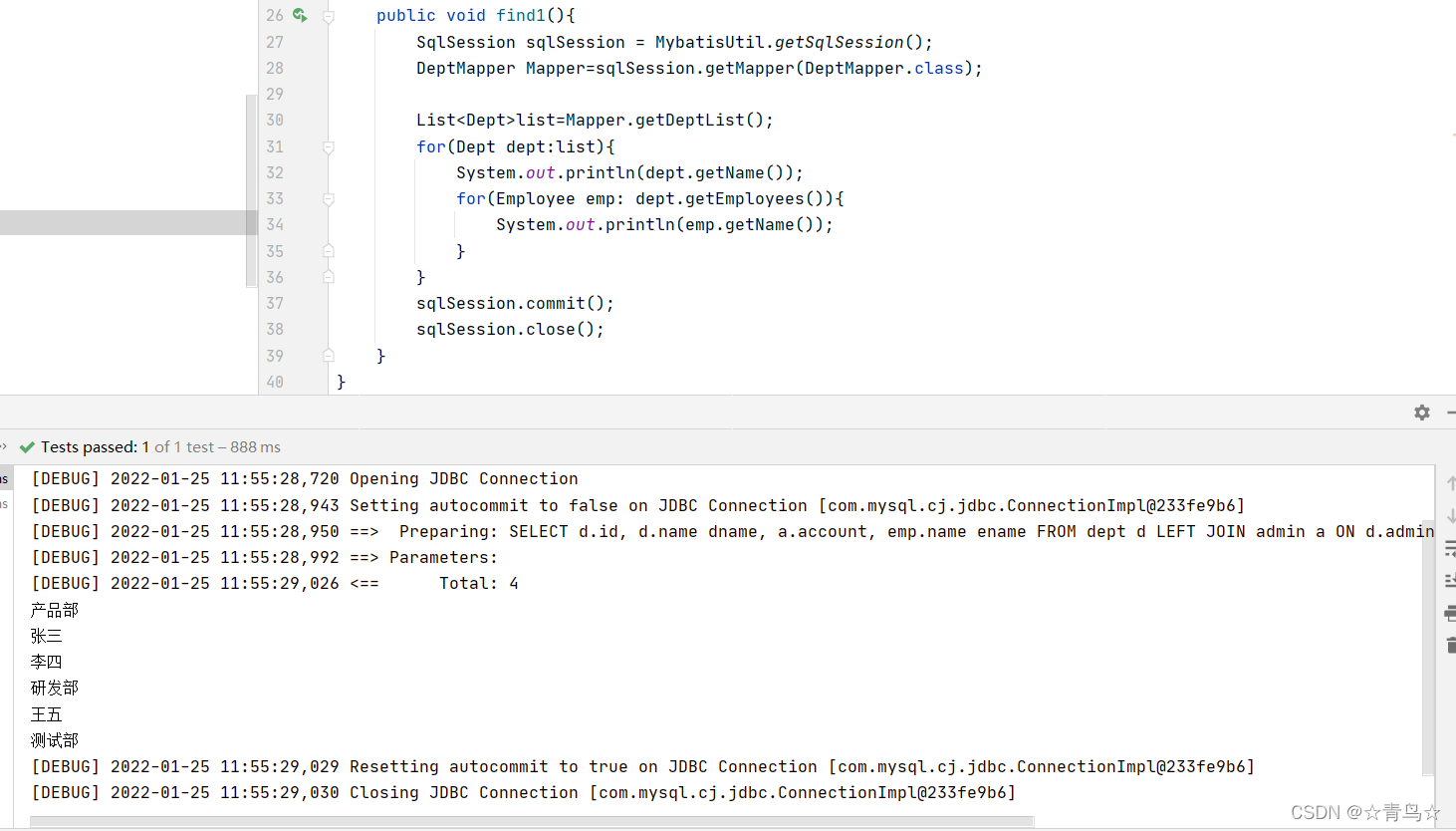Click 'Setting autocommit to false' log line
The width and height of the screenshot is (1456, 831).
pos(638,505)
